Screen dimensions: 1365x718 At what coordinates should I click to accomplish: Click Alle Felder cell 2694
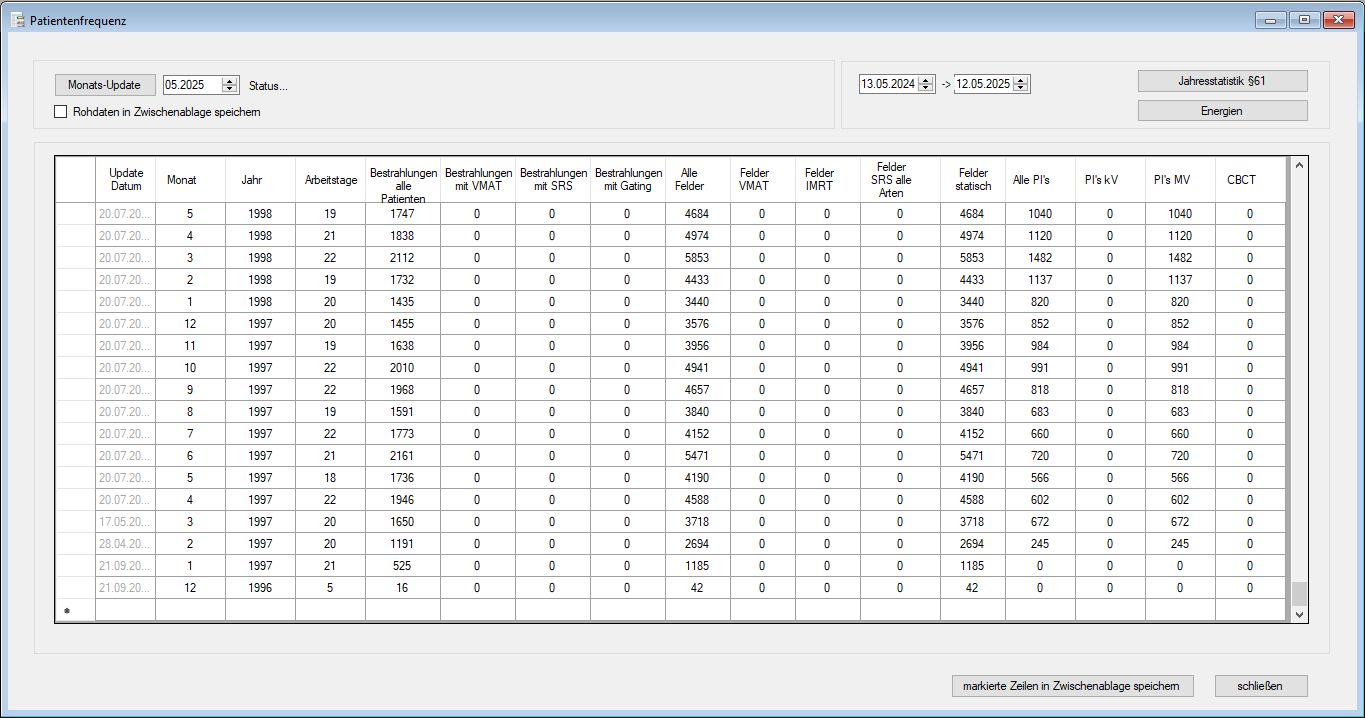pyautogui.click(x=698, y=543)
